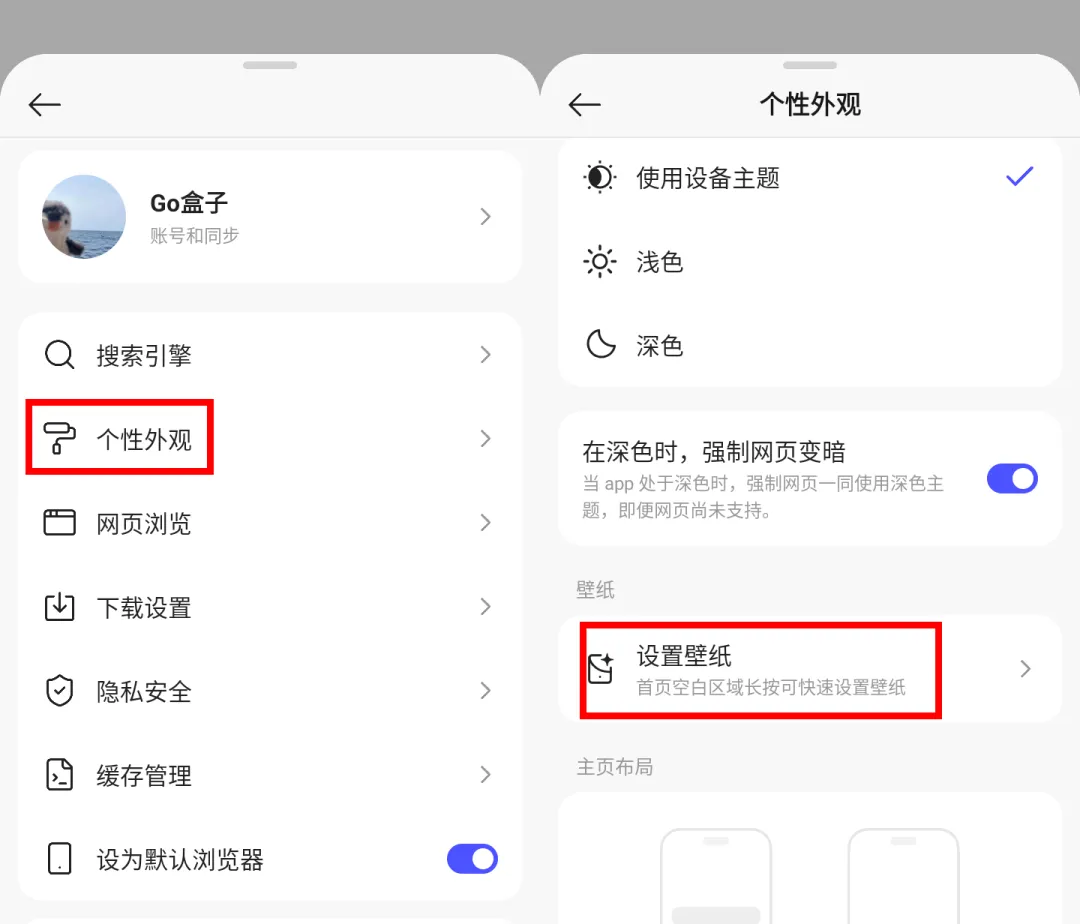Disable 在深色时，强制网页变暗 switch
The height and width of the screenshot is (924, 1080).
click(1012, 479)
